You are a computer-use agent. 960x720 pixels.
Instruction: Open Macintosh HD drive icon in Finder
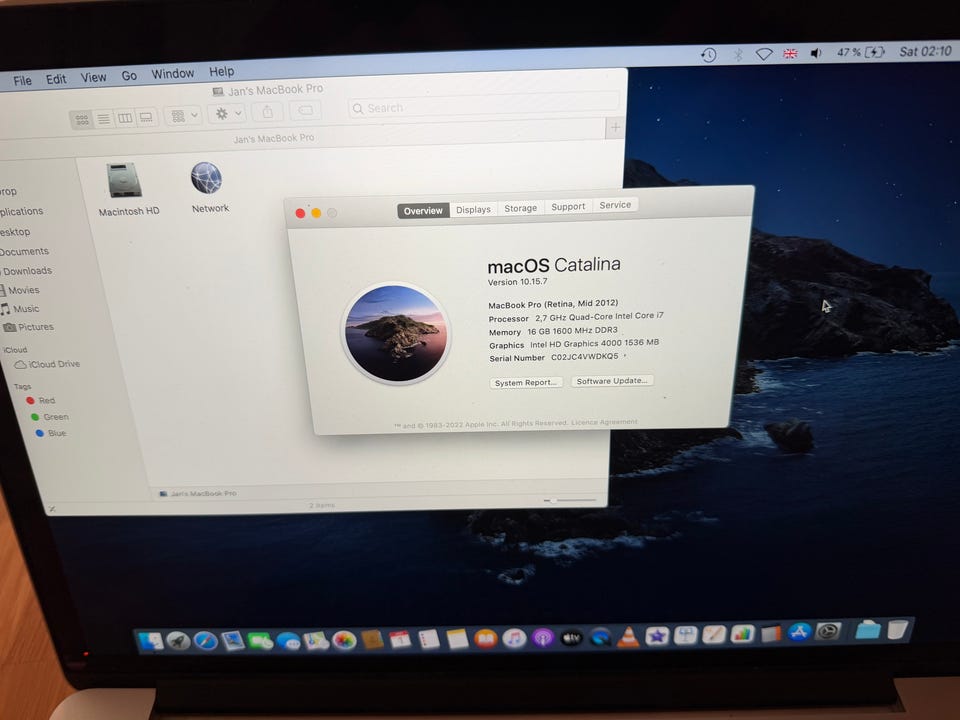(125, 180)
